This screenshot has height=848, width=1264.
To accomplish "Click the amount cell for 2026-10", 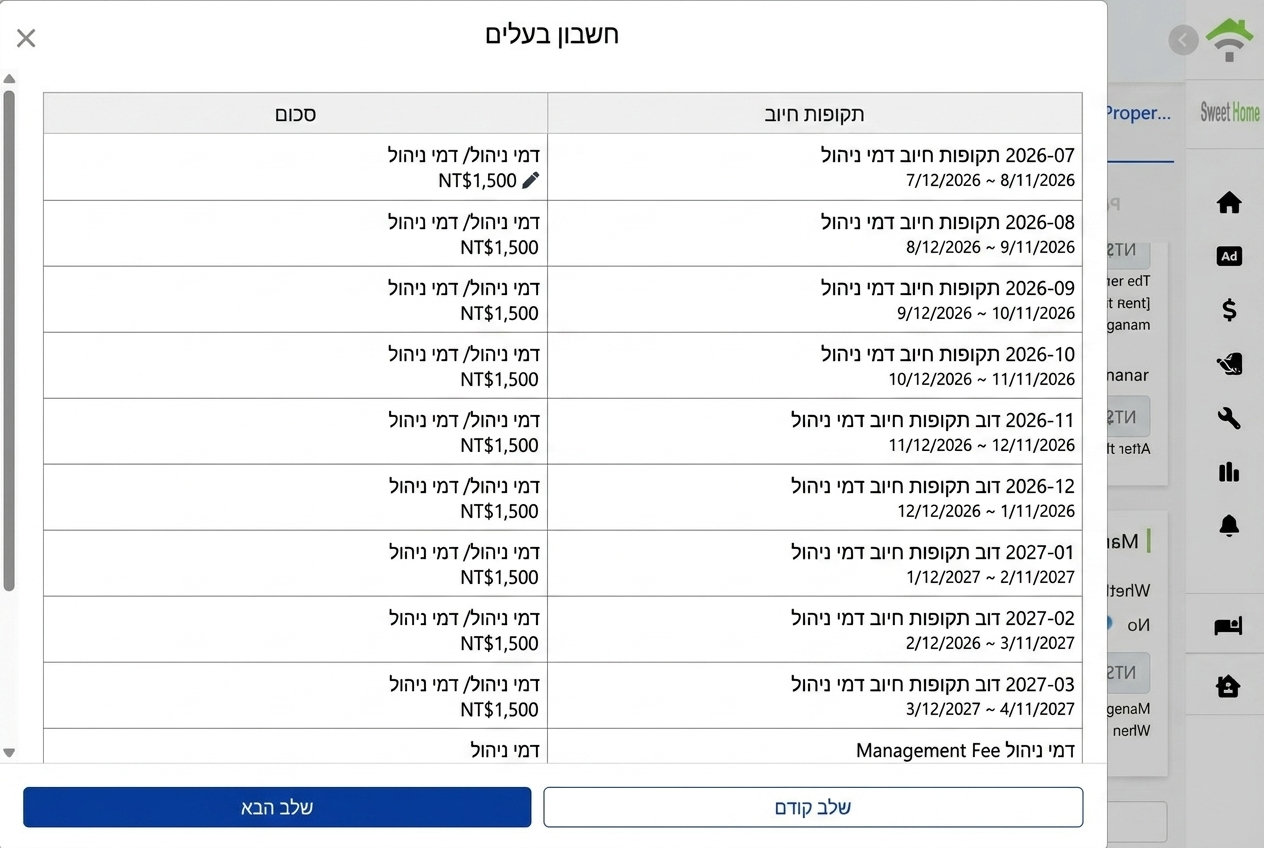I will coord(296,365).
